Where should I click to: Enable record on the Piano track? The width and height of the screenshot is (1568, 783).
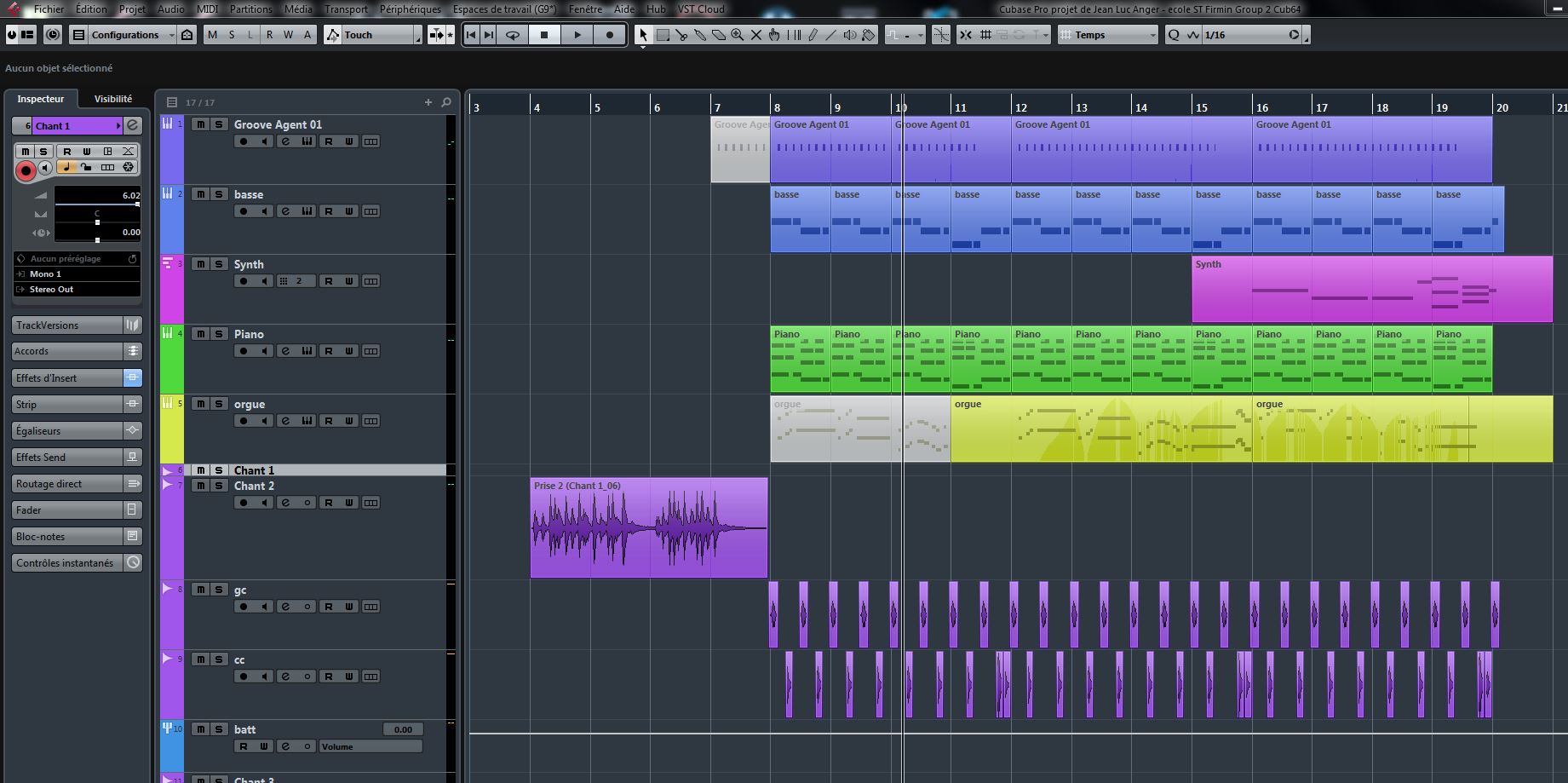pyautogui.click(x=244, y=351)
